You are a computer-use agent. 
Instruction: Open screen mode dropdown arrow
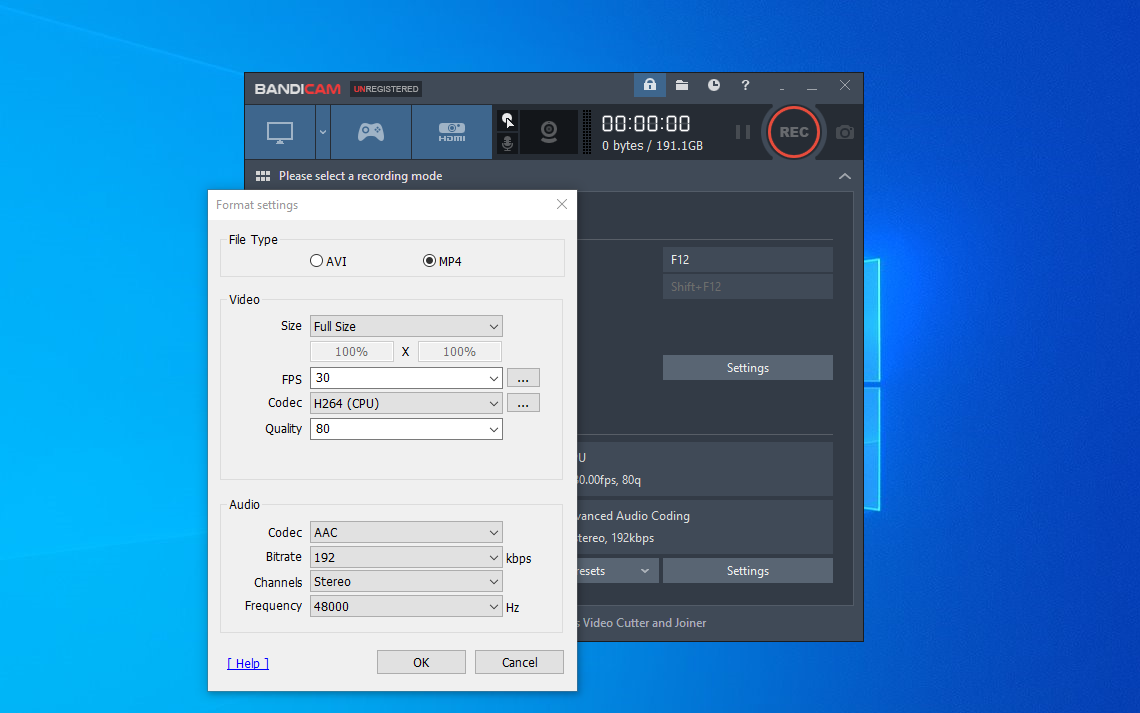pyautogui.click(x=323, y=132)
